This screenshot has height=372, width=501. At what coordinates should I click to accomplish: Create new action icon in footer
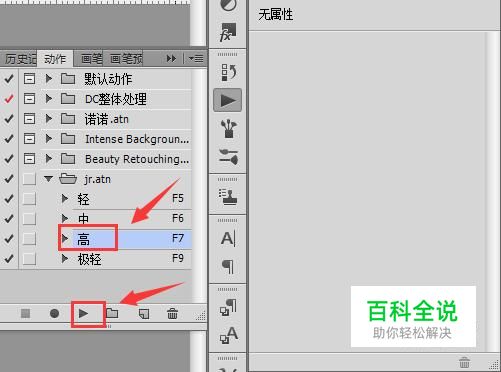[144, 314]
